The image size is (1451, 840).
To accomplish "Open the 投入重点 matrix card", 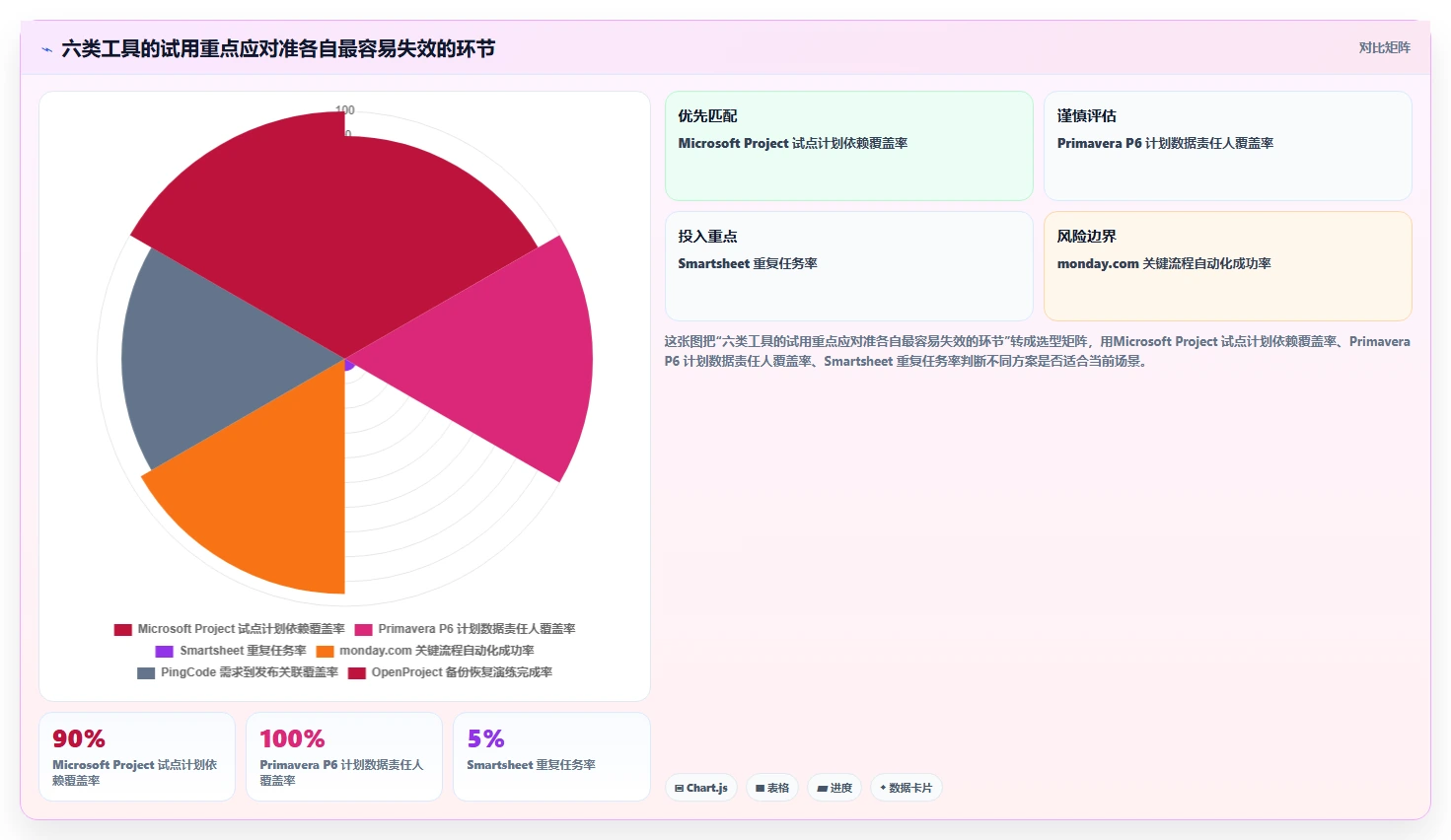I will (849, 266).
